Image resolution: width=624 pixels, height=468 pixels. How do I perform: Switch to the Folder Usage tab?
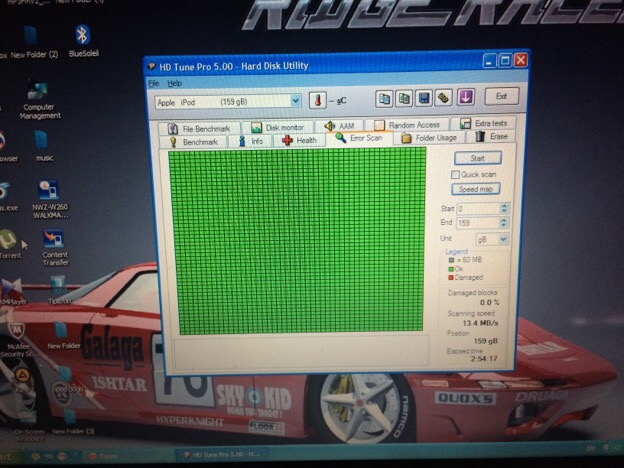[430, 137]
